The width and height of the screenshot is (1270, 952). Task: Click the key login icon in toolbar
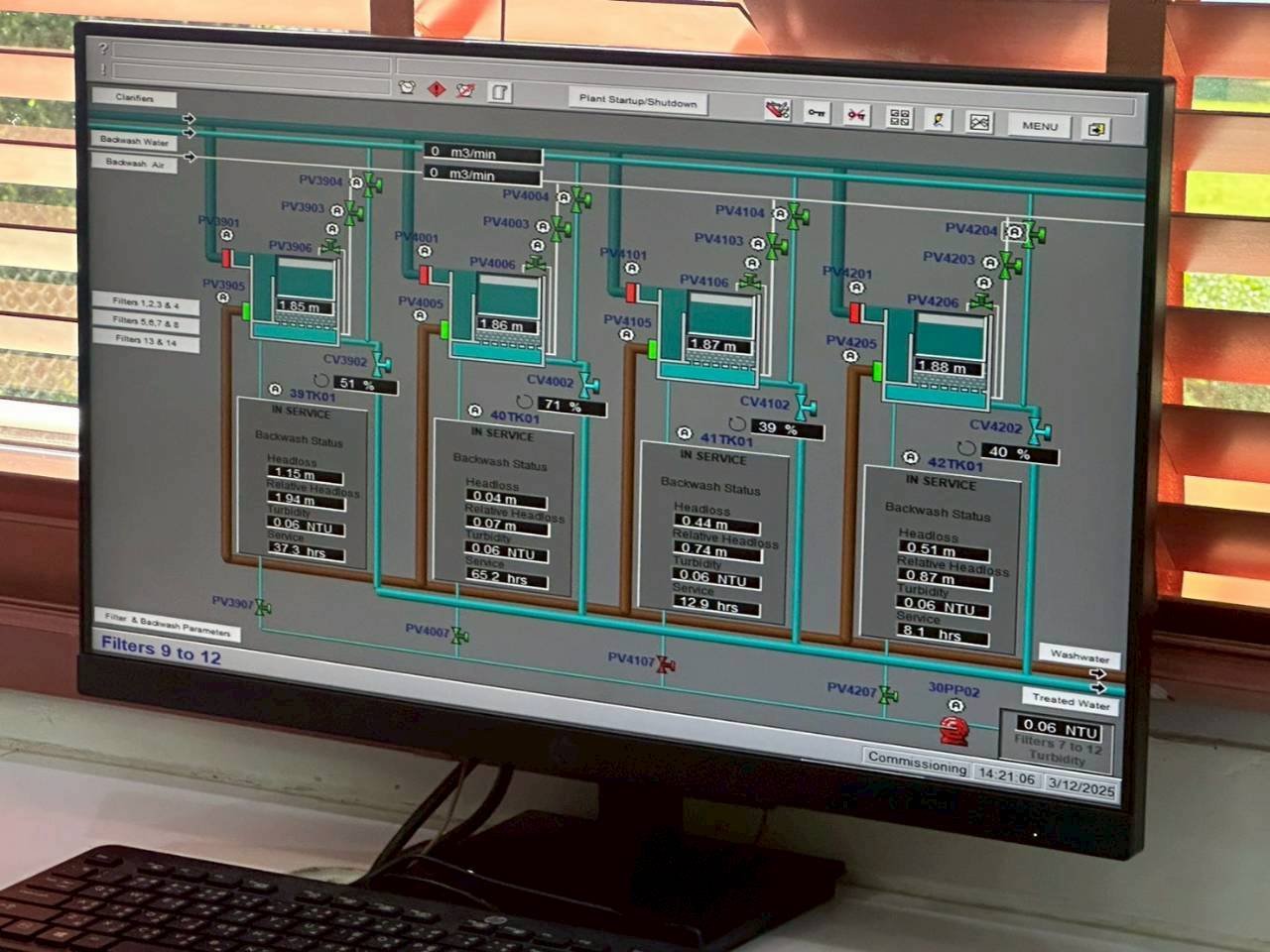(x=816, y=113)
